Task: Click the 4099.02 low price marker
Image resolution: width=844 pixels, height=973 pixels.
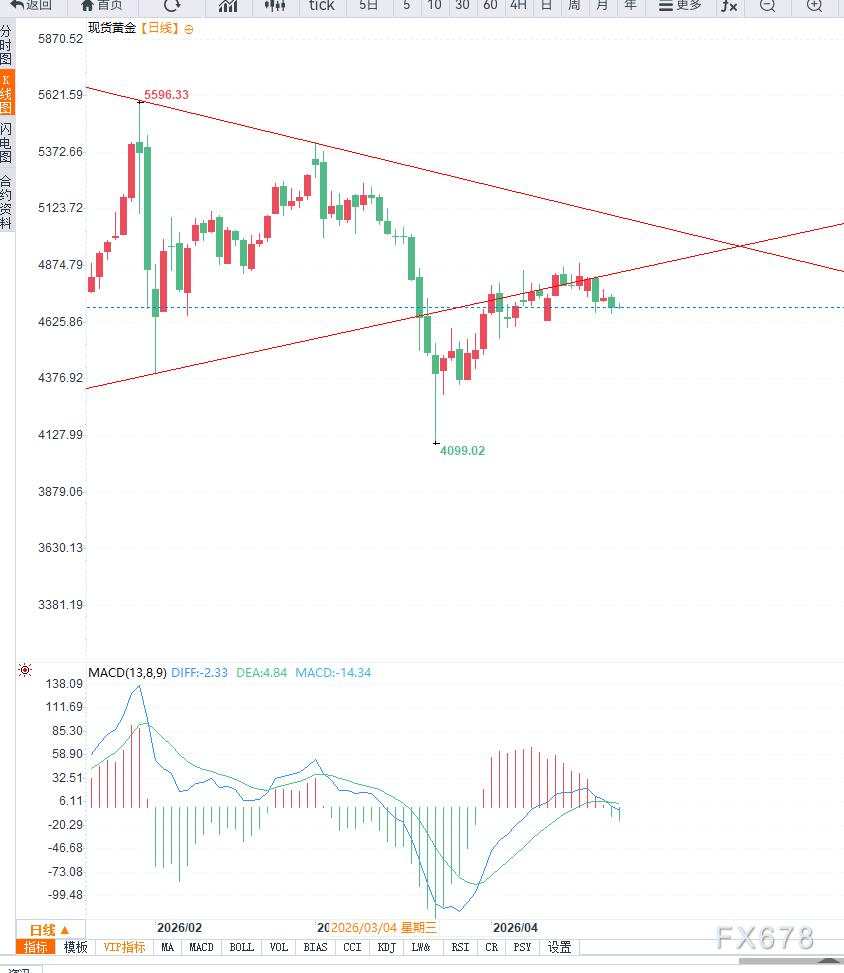Action: click(462, 451)
